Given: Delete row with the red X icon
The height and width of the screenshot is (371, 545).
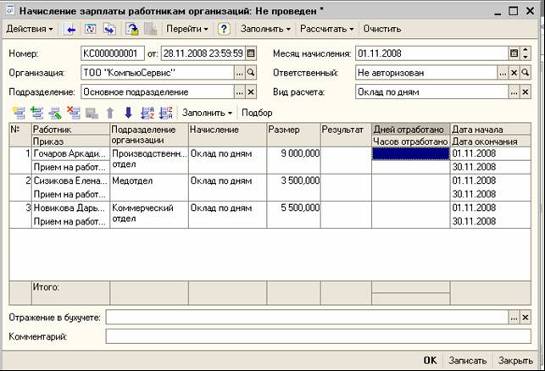Looking at the screenshot, I should (x=74, y=113).
